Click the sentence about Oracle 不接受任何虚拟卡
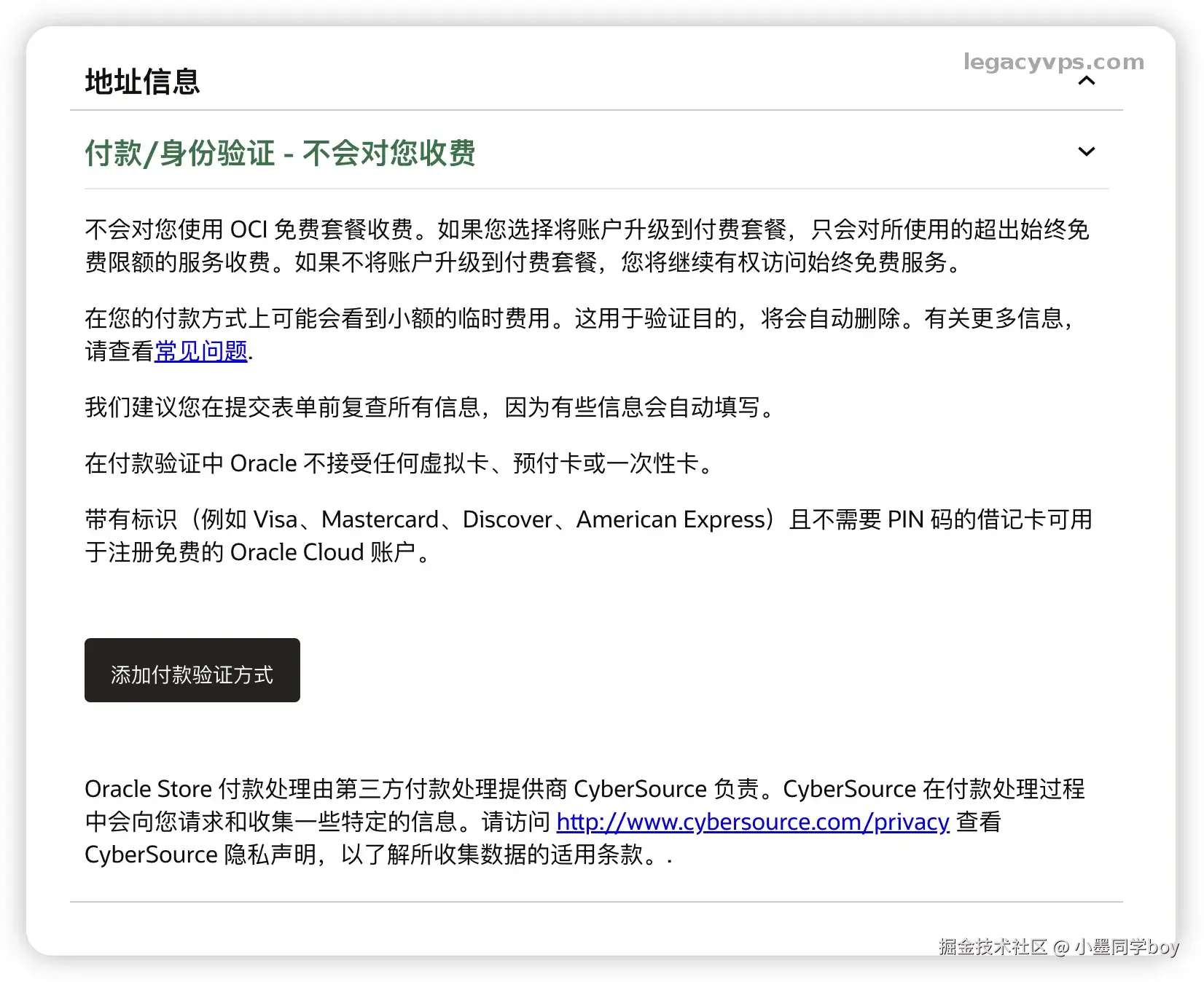The height and width of the screenshot is (982, 1204). tap(401, 463)
